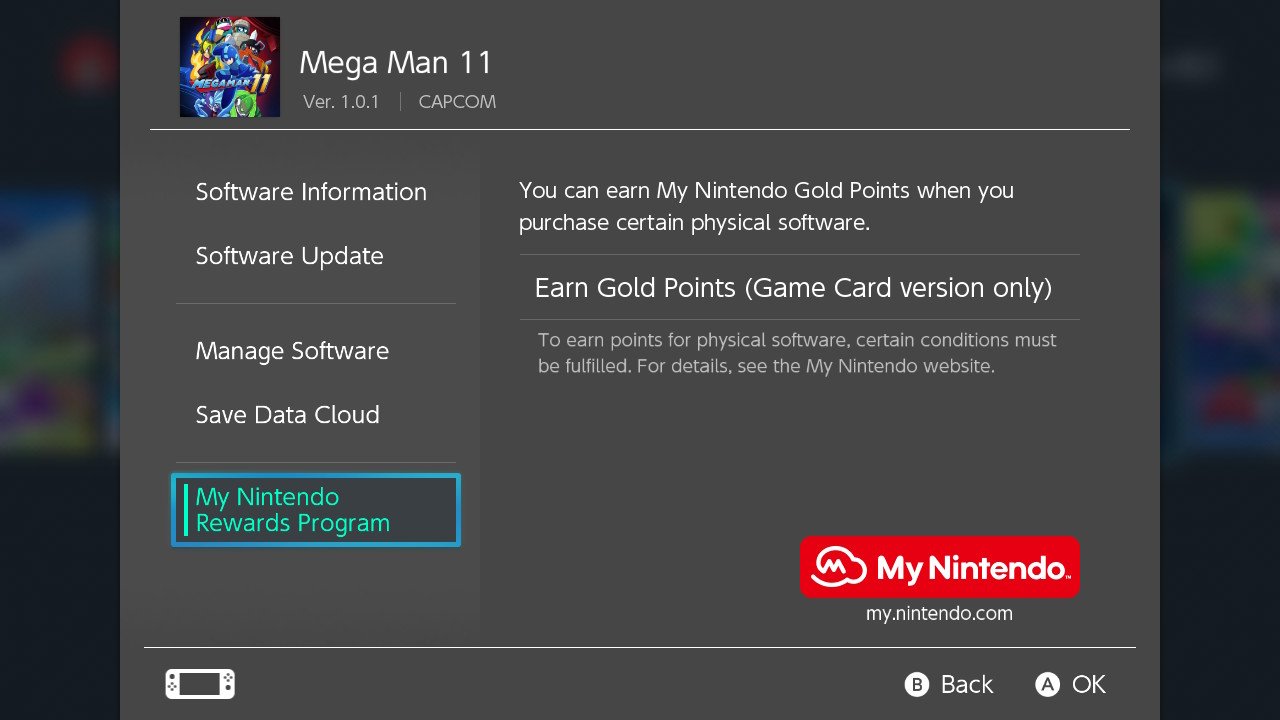Click the Ver. 1.0.1 version label
This screenshot has height=720, width=1280.
341,102
